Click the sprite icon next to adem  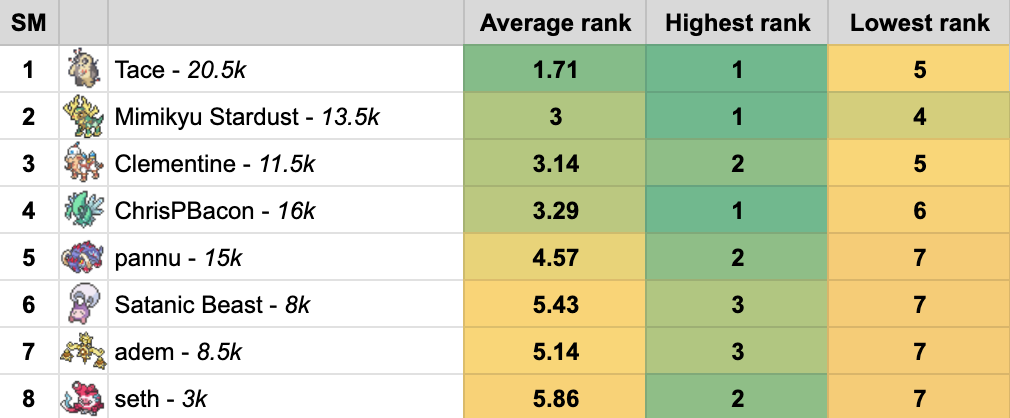83,351
